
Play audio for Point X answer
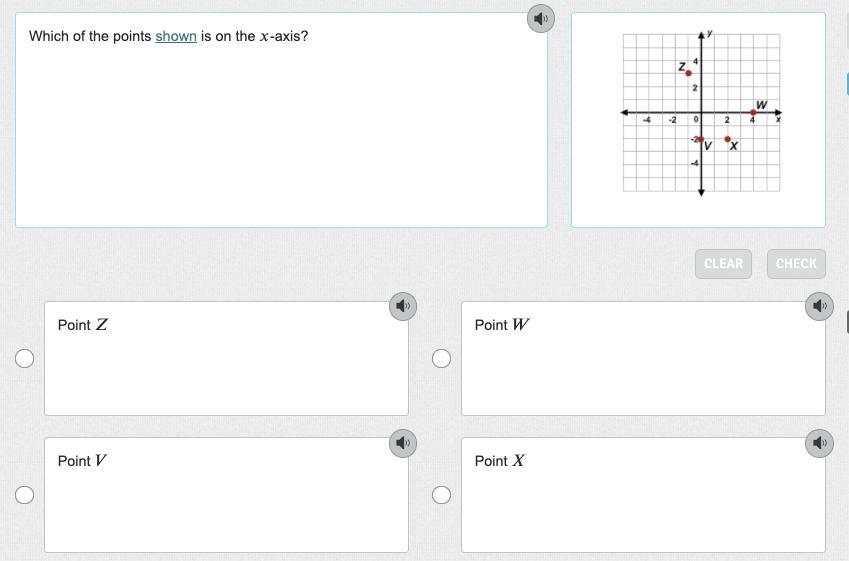pos(819,443)
